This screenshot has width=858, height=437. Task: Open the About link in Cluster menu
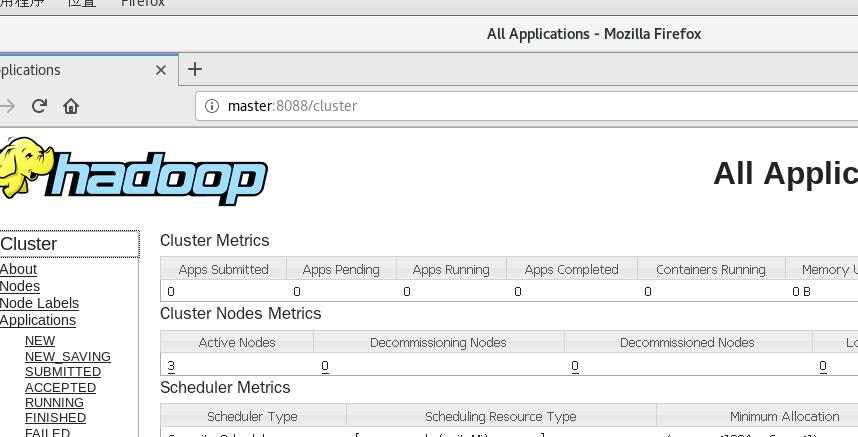point(18,269)
